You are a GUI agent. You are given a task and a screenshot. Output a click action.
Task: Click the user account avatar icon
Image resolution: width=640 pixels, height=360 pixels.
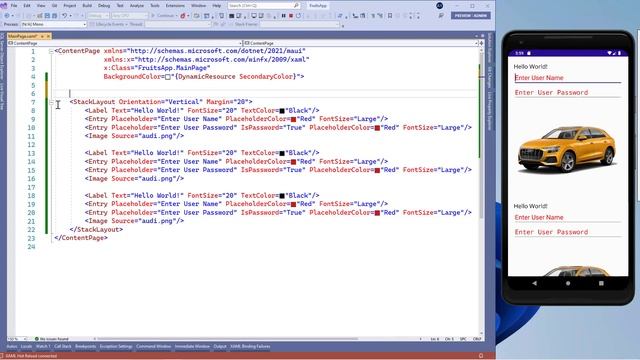click(x=440, y=6)
